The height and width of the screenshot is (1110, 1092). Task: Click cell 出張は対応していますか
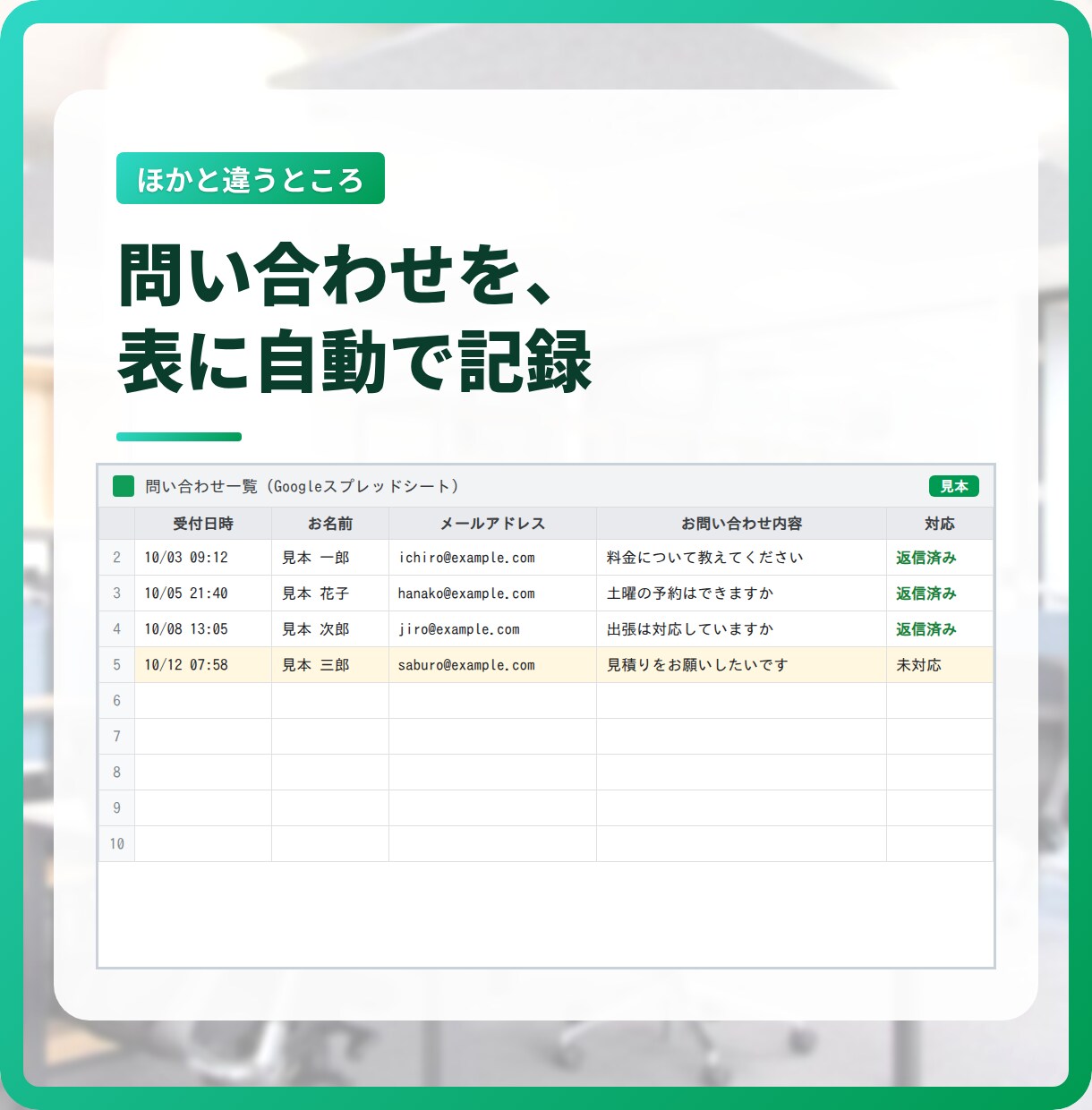(x=742, y=629)
